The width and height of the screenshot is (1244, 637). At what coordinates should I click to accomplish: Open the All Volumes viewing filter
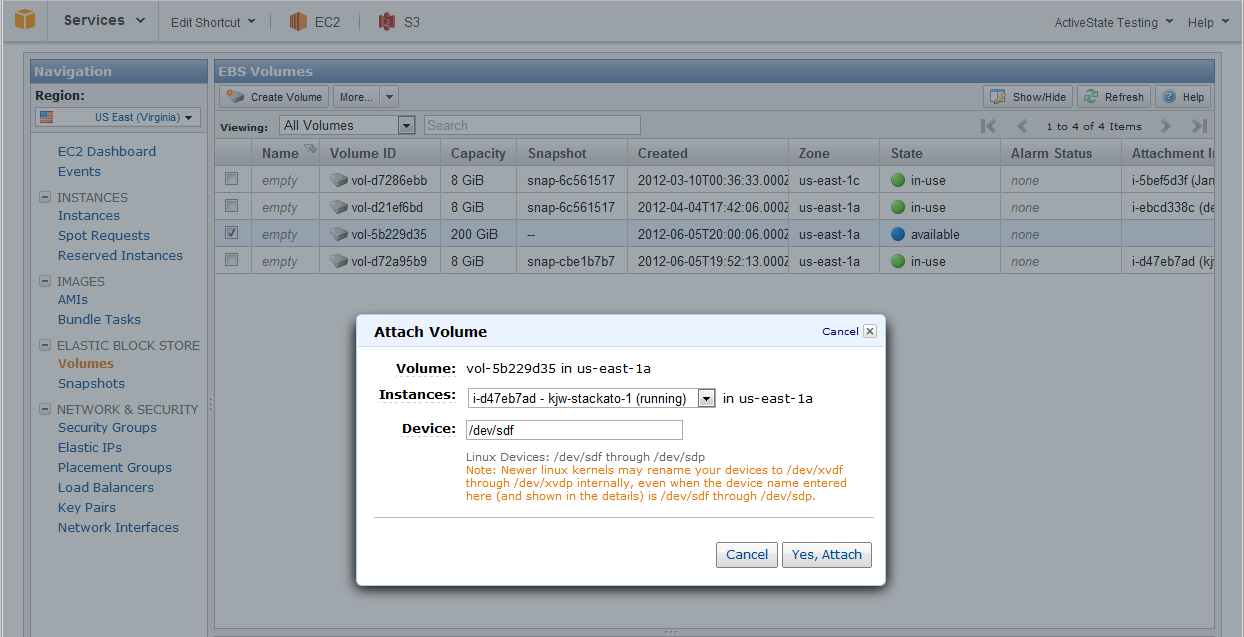point(348,125)
